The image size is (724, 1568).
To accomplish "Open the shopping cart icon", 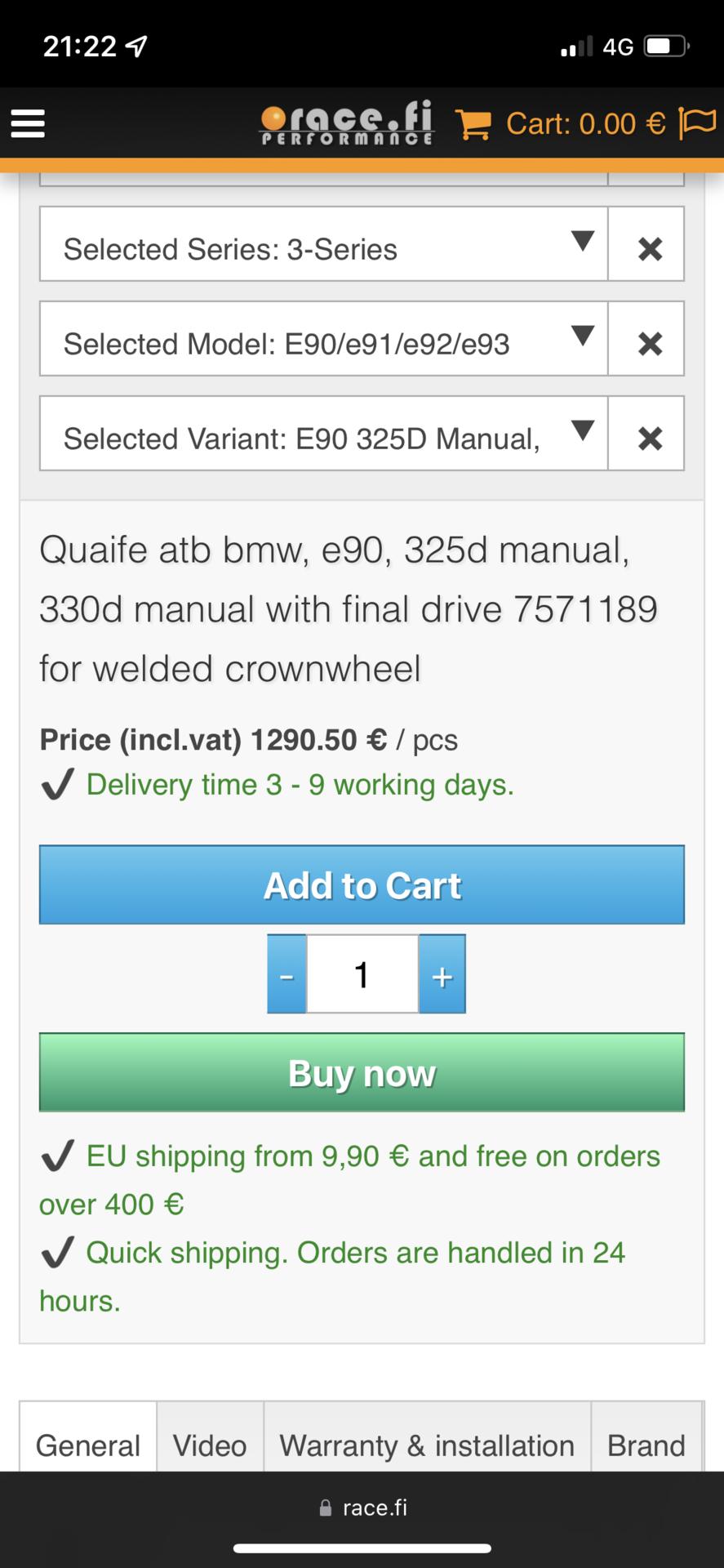I will coord(473,124).
